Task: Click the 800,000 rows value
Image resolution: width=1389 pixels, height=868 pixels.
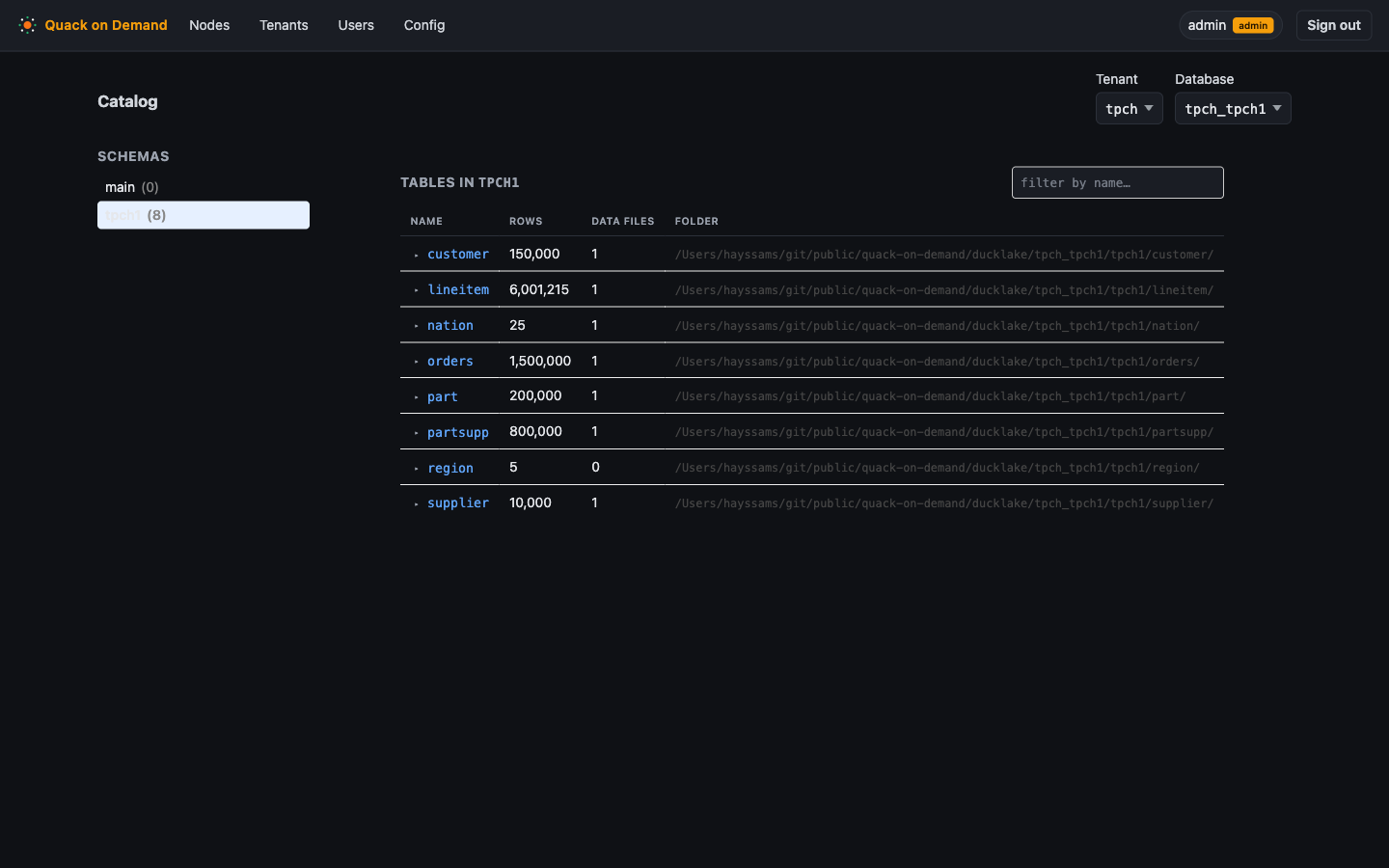Action: coord(535,431)
